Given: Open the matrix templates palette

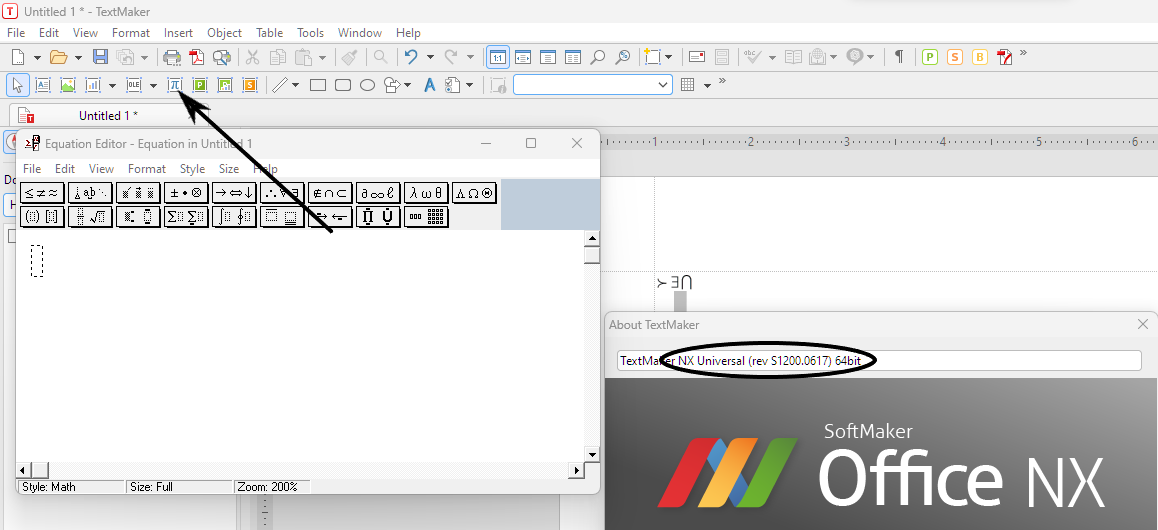Looking at the screenshot, I should tap(427, 217).
